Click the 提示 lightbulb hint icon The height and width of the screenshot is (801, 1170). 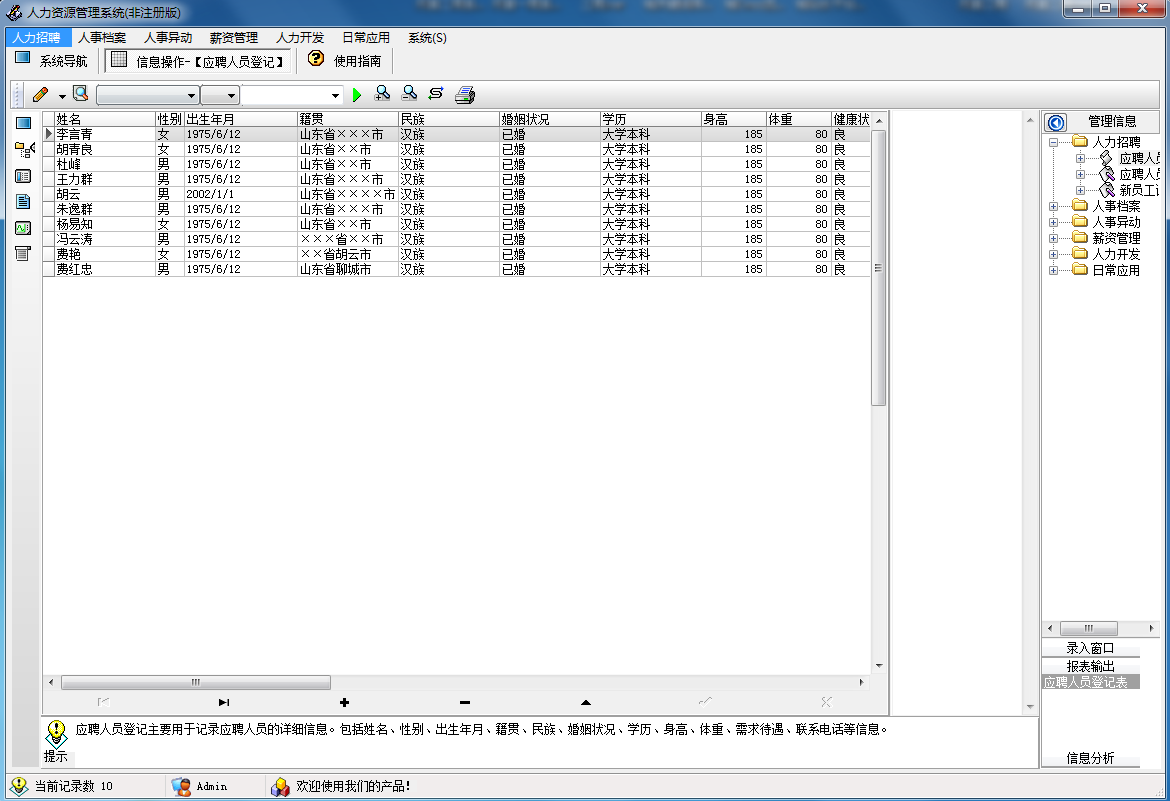click(x=56, y=733)
